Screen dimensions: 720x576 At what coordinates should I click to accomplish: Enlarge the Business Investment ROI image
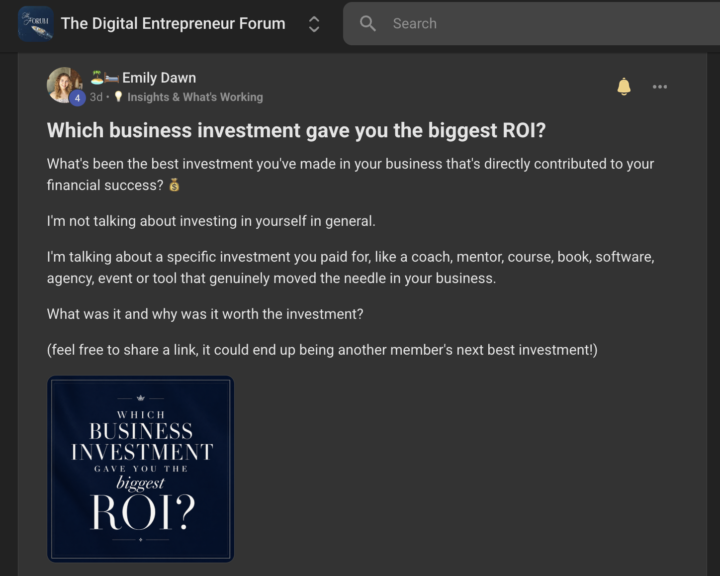[x=141, y=469]
